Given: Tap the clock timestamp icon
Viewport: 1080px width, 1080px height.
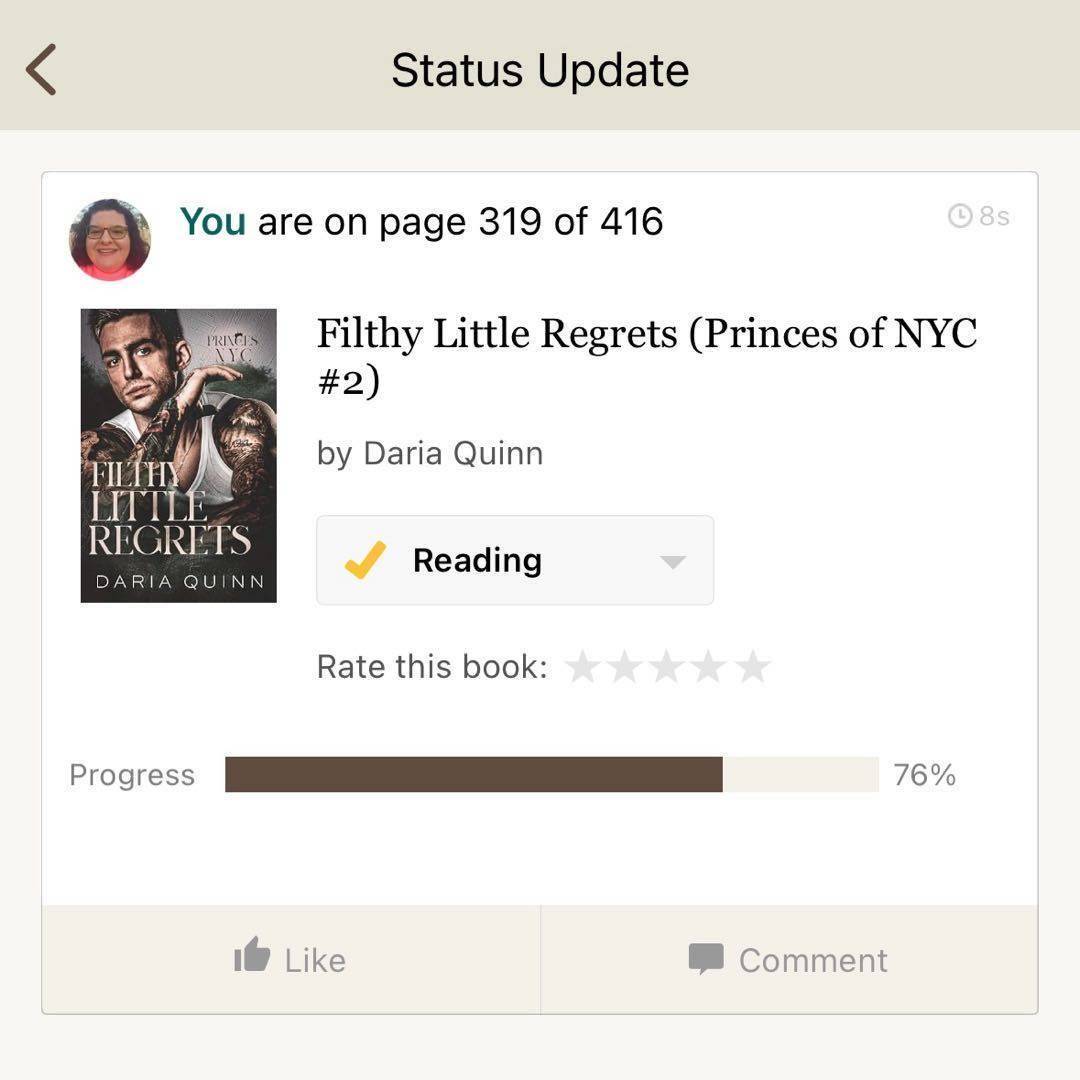Looking at the screenshot, I should pos(959,216).
